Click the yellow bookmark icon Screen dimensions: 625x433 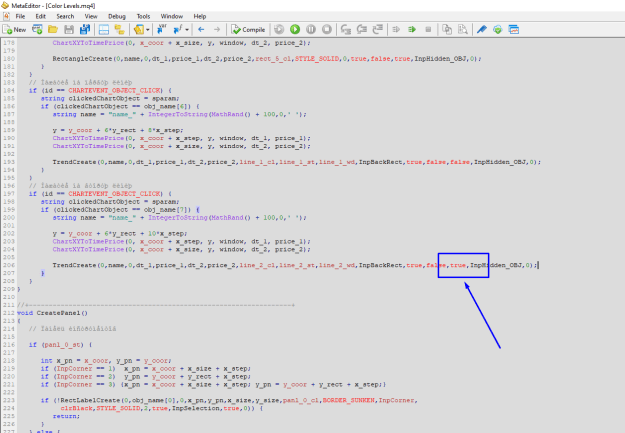click(139, 30)
